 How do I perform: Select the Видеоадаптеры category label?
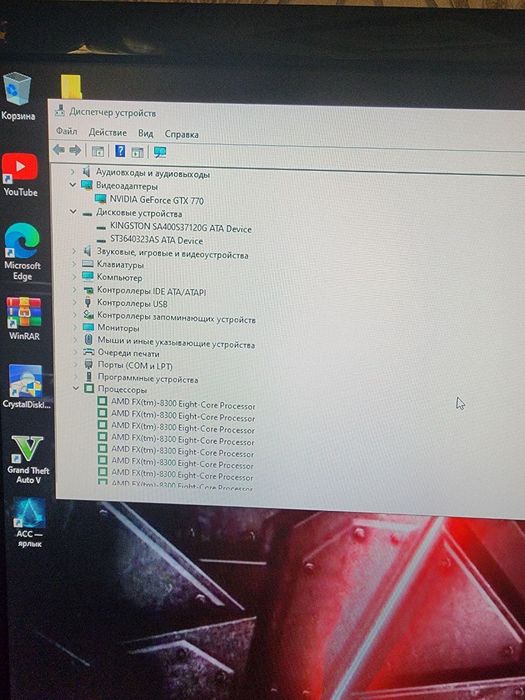(x=127, y=186)
